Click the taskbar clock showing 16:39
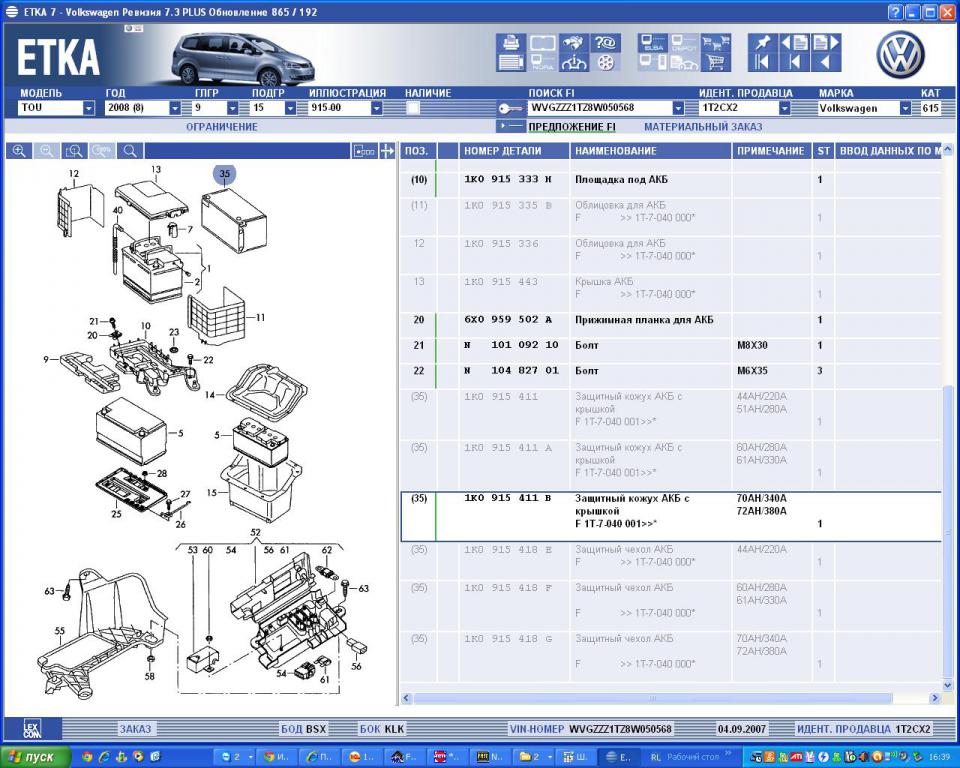Image resolution: width=960 pixels, height=768 pixels. point(939,757)
